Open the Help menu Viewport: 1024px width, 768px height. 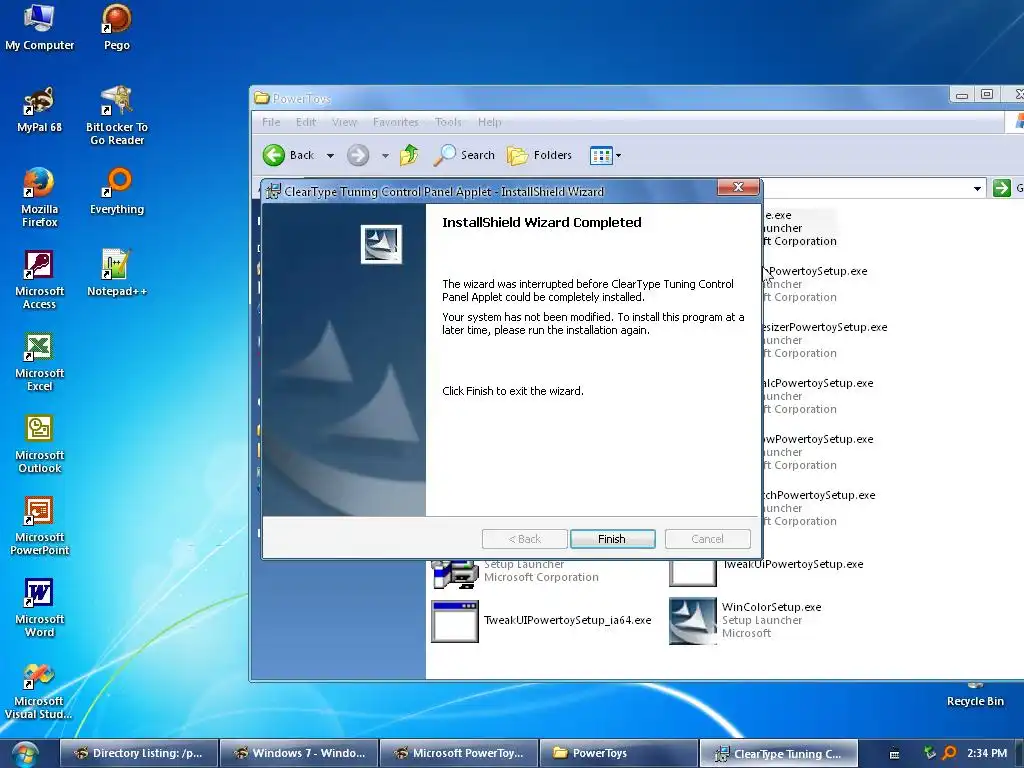[490, 122]
